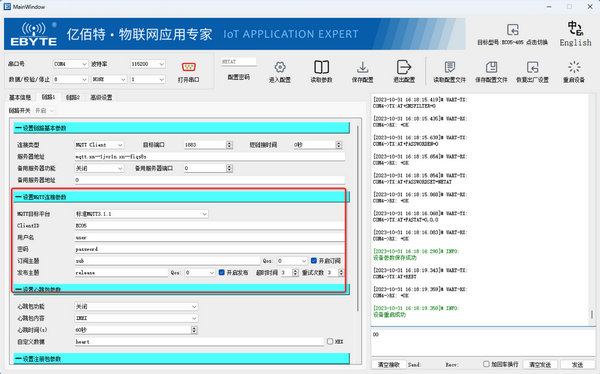Click the EBYTE logo in the banner

(x=34, y=34)
